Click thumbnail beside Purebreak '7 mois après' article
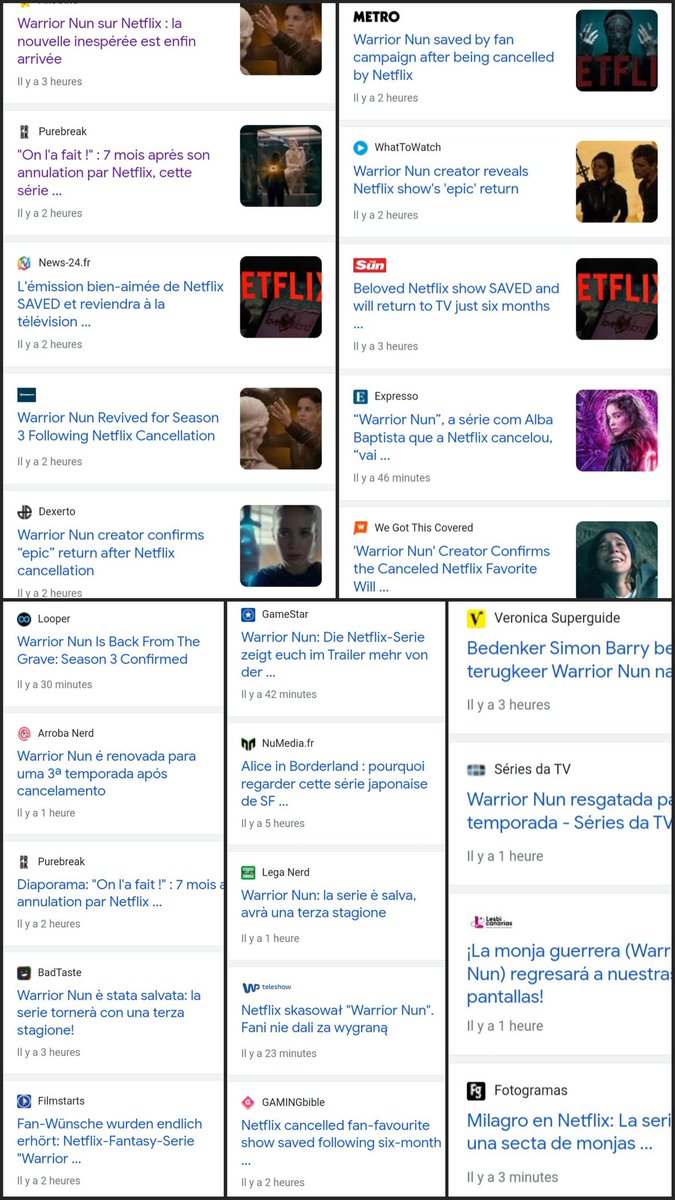 tap(281, 166)
